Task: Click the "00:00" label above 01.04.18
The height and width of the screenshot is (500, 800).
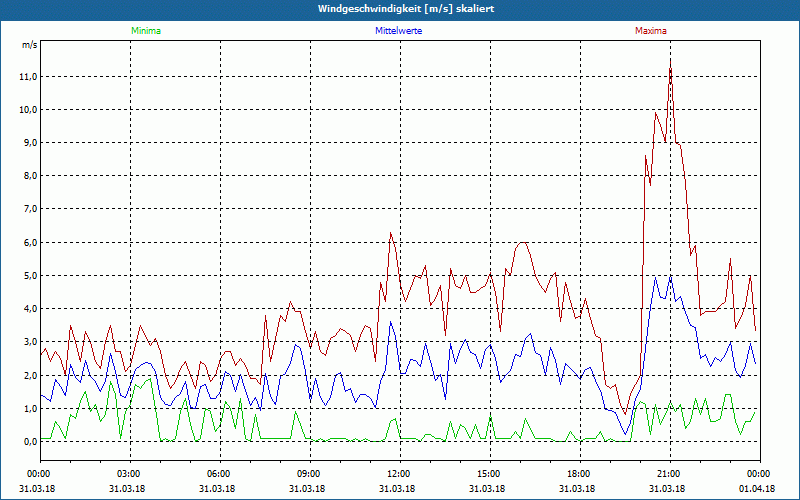Action: click(760, 474)
